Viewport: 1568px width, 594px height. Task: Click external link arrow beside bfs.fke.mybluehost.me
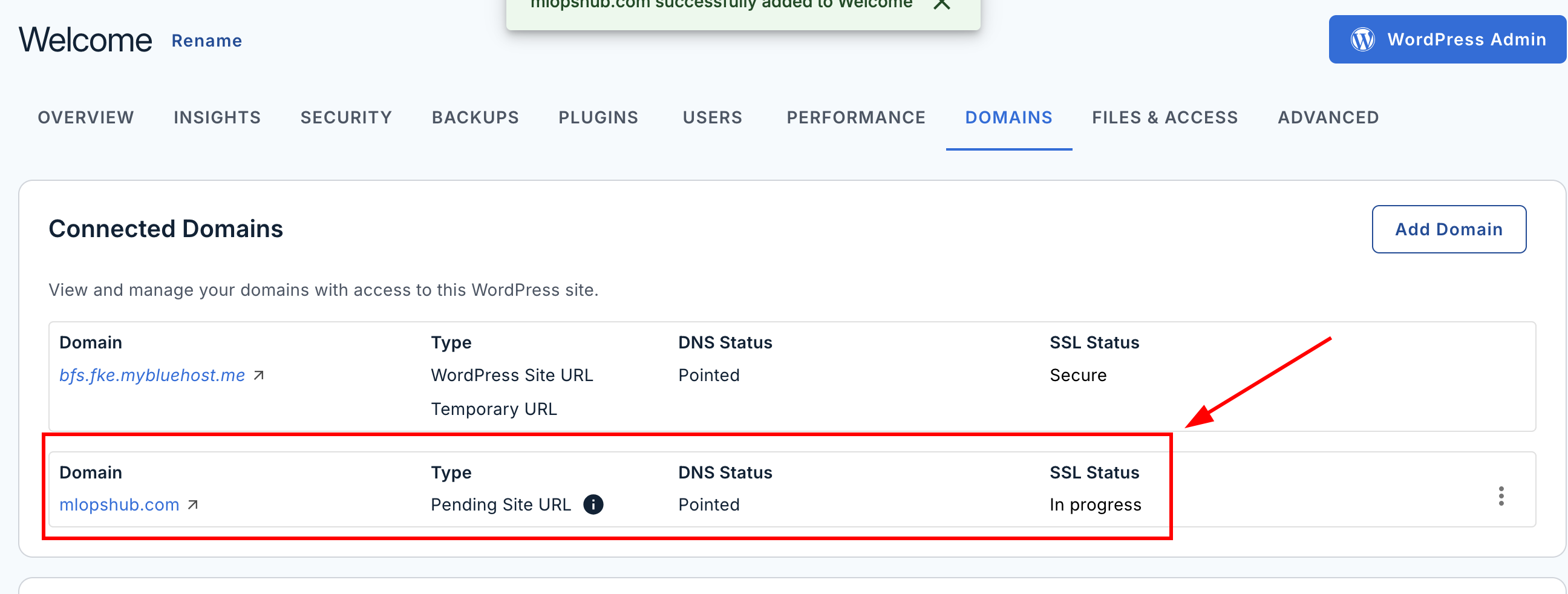coord(259,376)
